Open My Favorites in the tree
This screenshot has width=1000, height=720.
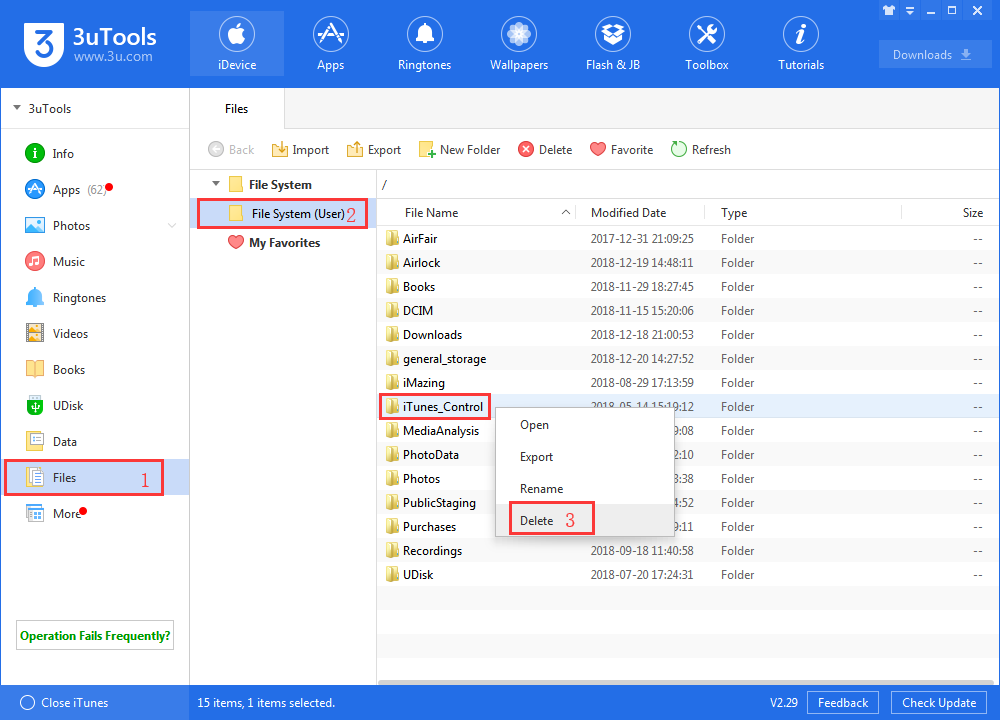[x=274, y=243]
